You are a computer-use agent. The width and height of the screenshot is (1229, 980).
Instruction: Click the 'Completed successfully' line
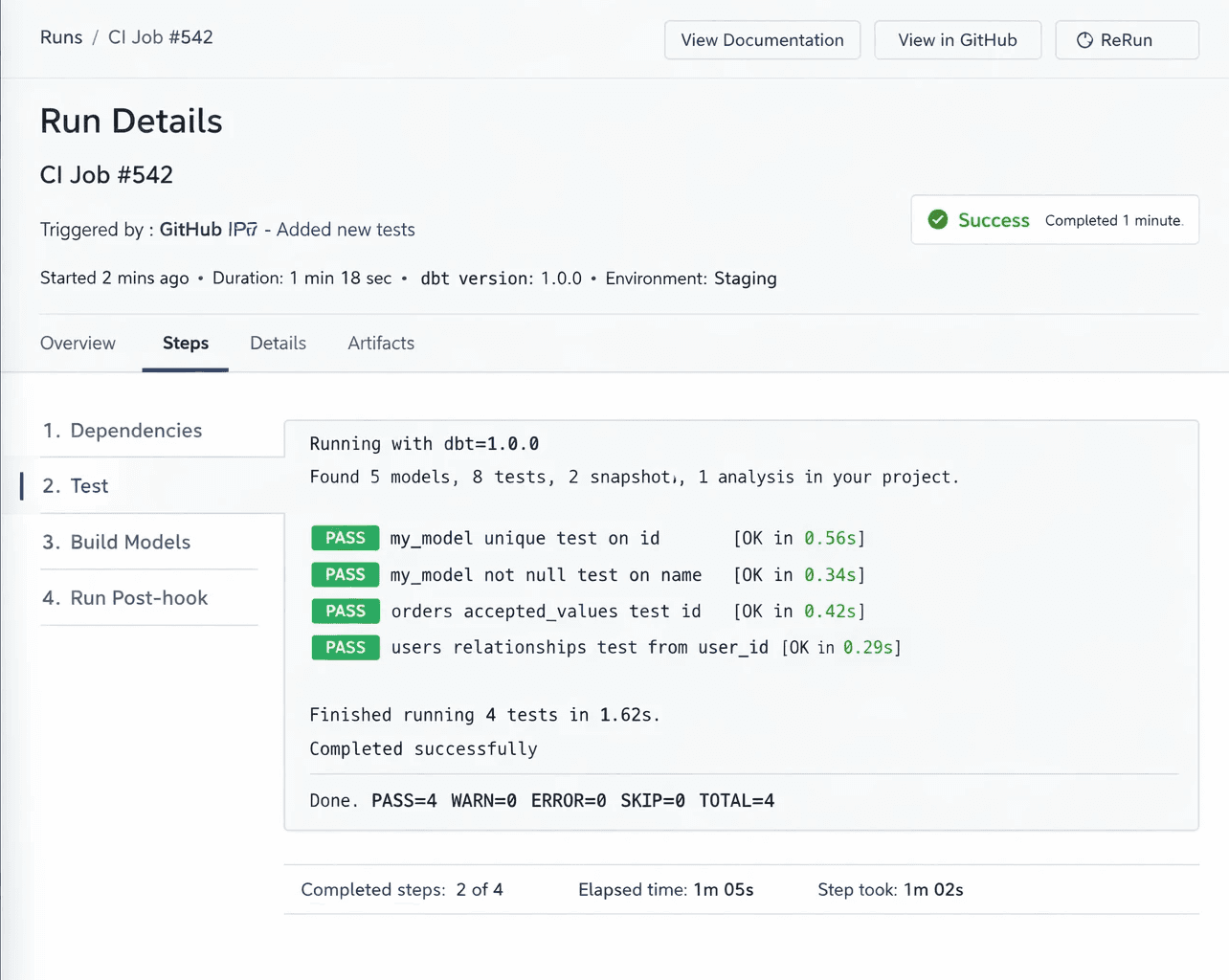click(423, 748)
